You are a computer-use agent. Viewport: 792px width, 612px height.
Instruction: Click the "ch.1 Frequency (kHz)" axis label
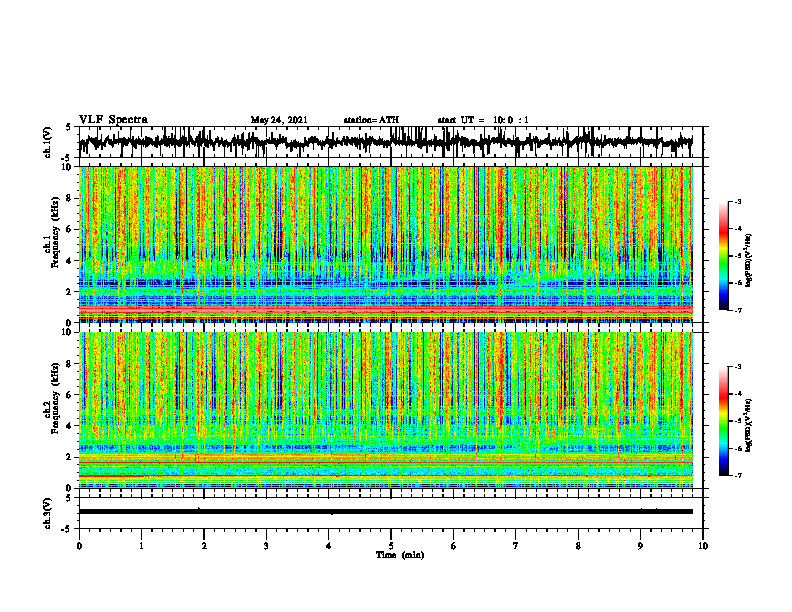tap(51, 232)
